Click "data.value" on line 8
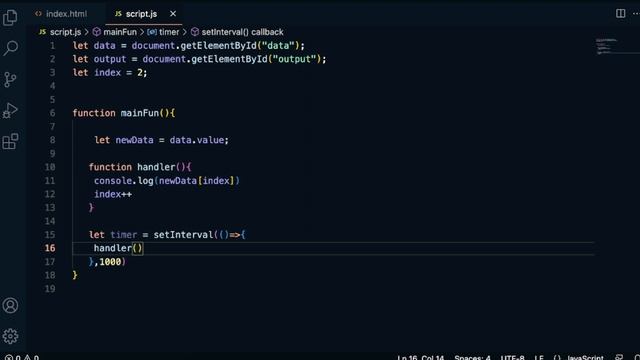 pos(197,140)
